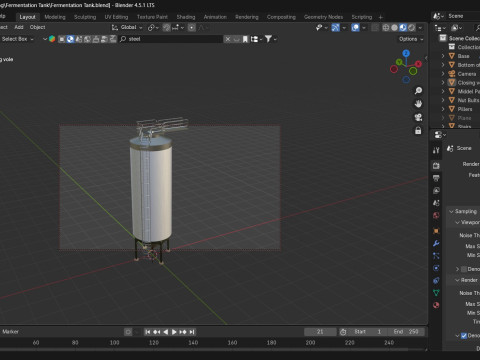Enable the Denoise checkbox under Viewport
Image resolution: width=480 pixels, height=360 pixels.
tap(464, 269)
